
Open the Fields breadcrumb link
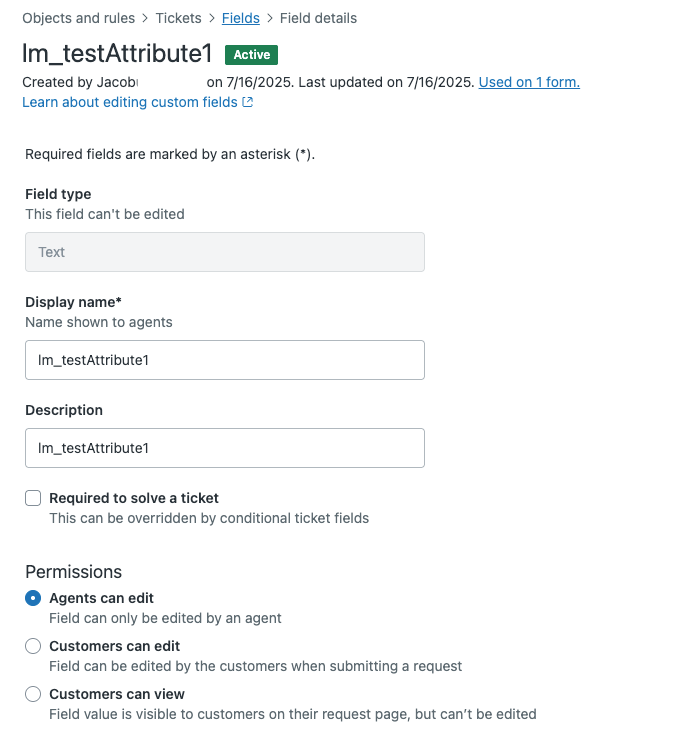click(x=241, y=18)
